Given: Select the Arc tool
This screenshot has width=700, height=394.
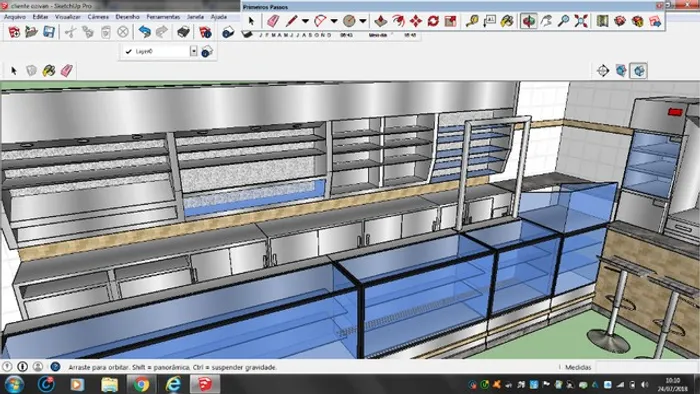Looking at the screenshot, I should point(320,21).
